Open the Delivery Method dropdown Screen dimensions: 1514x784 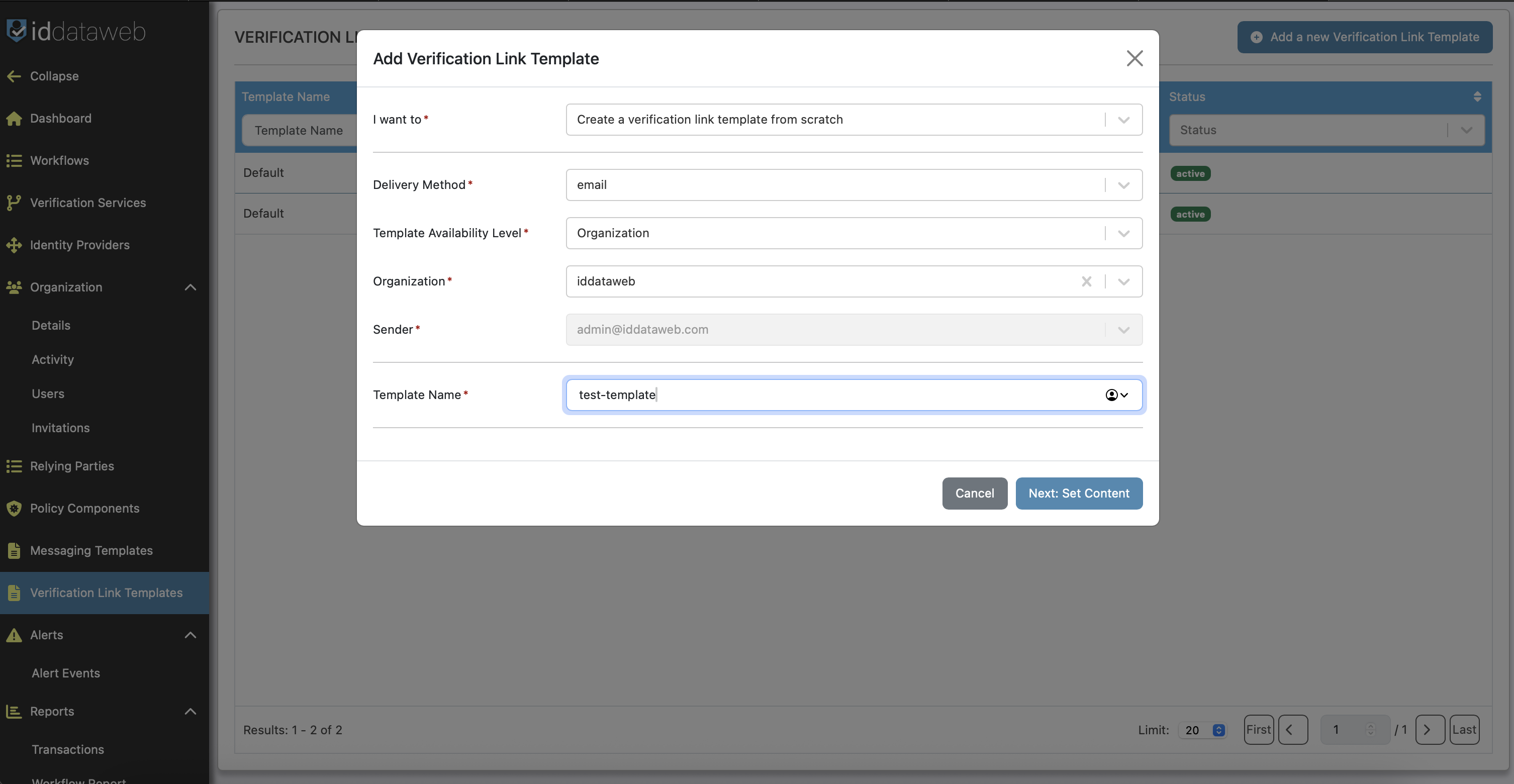[1123, 185]
